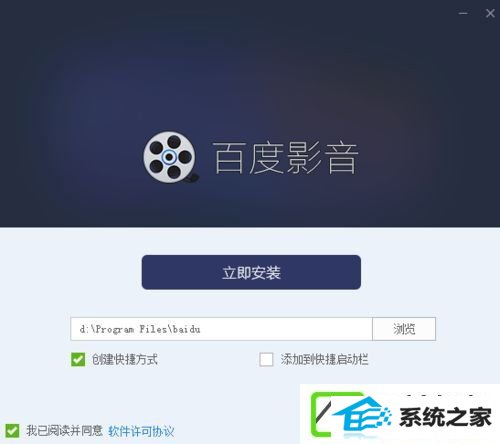Start installation with 立即安装 button
Screen dimensions: 500x444
[x=251, y=272]
